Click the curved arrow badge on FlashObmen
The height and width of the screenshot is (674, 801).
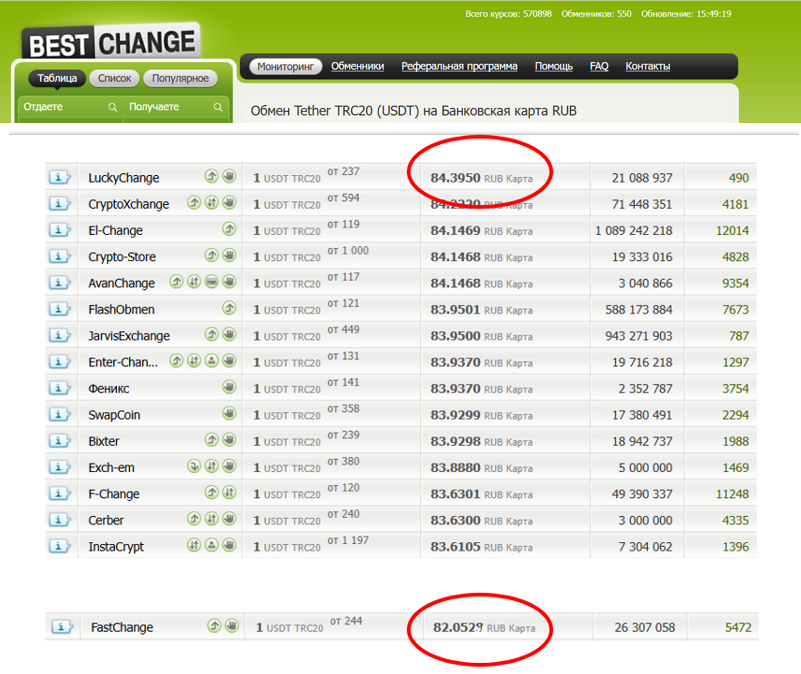pos(229,308)
